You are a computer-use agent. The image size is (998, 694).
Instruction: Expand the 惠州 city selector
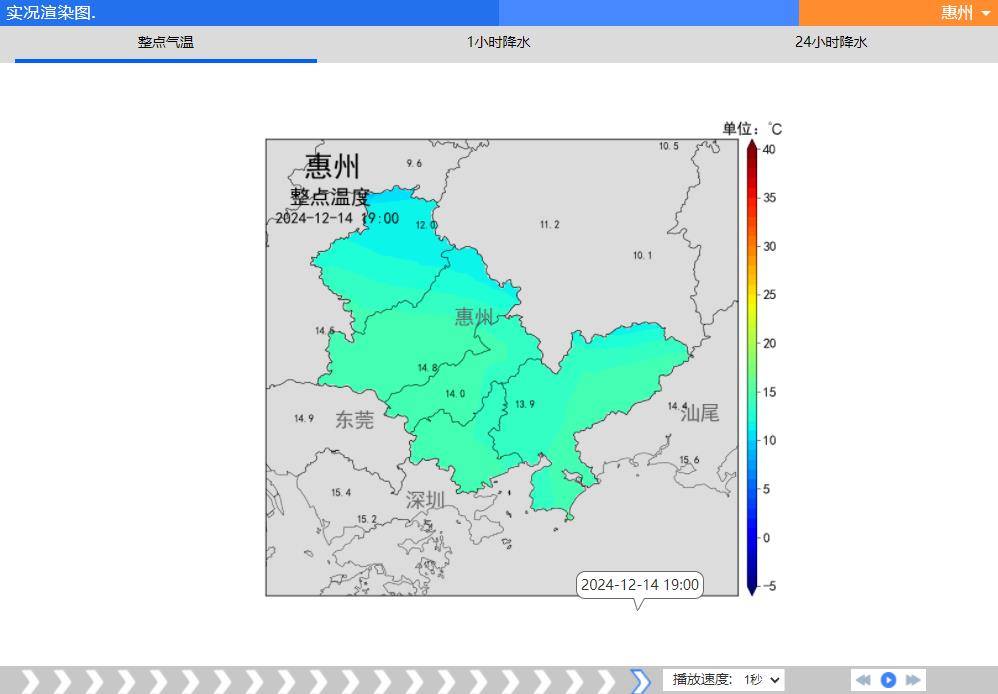coord(964,13)
